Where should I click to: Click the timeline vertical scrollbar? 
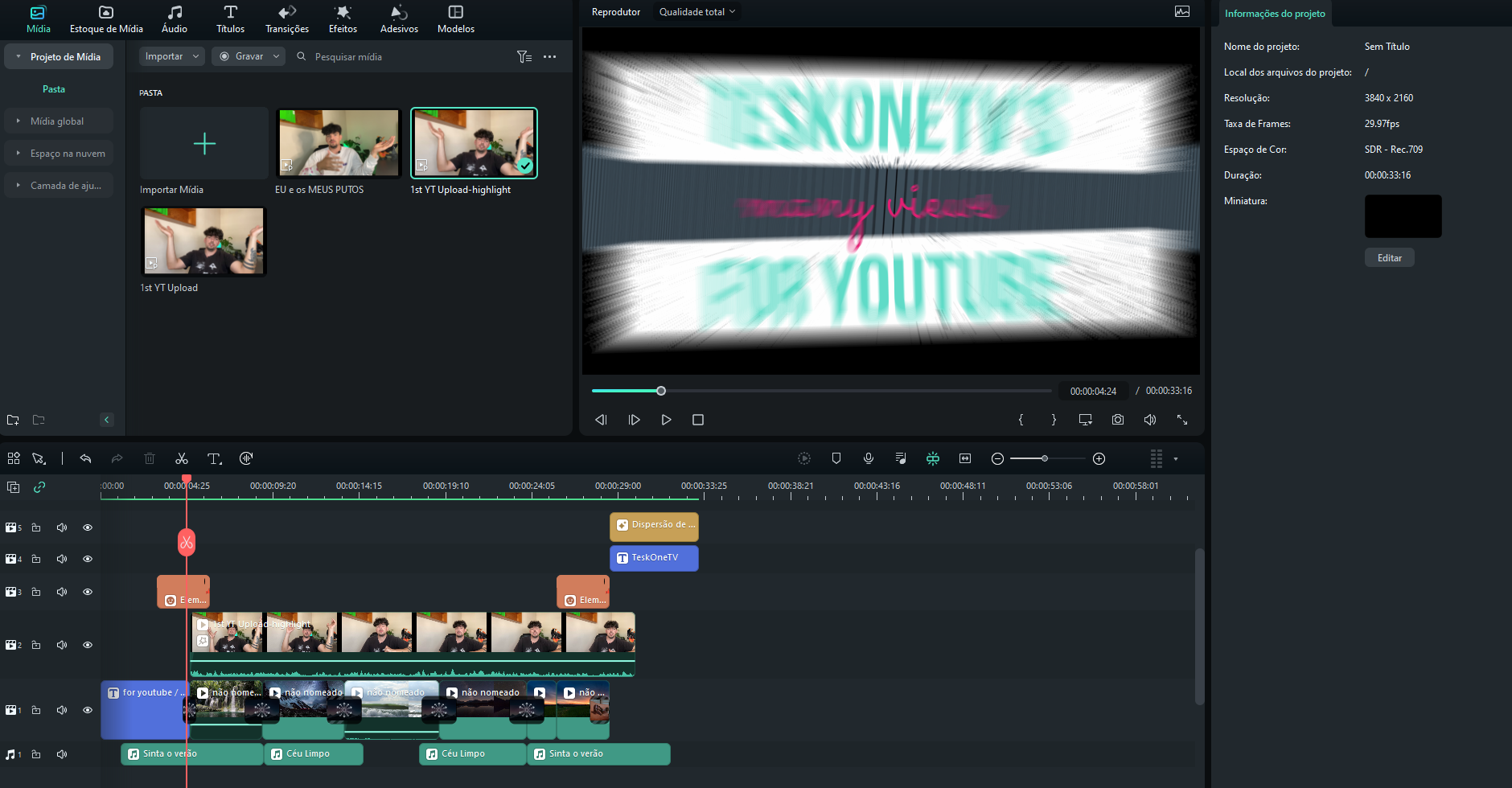(1199, 626)
